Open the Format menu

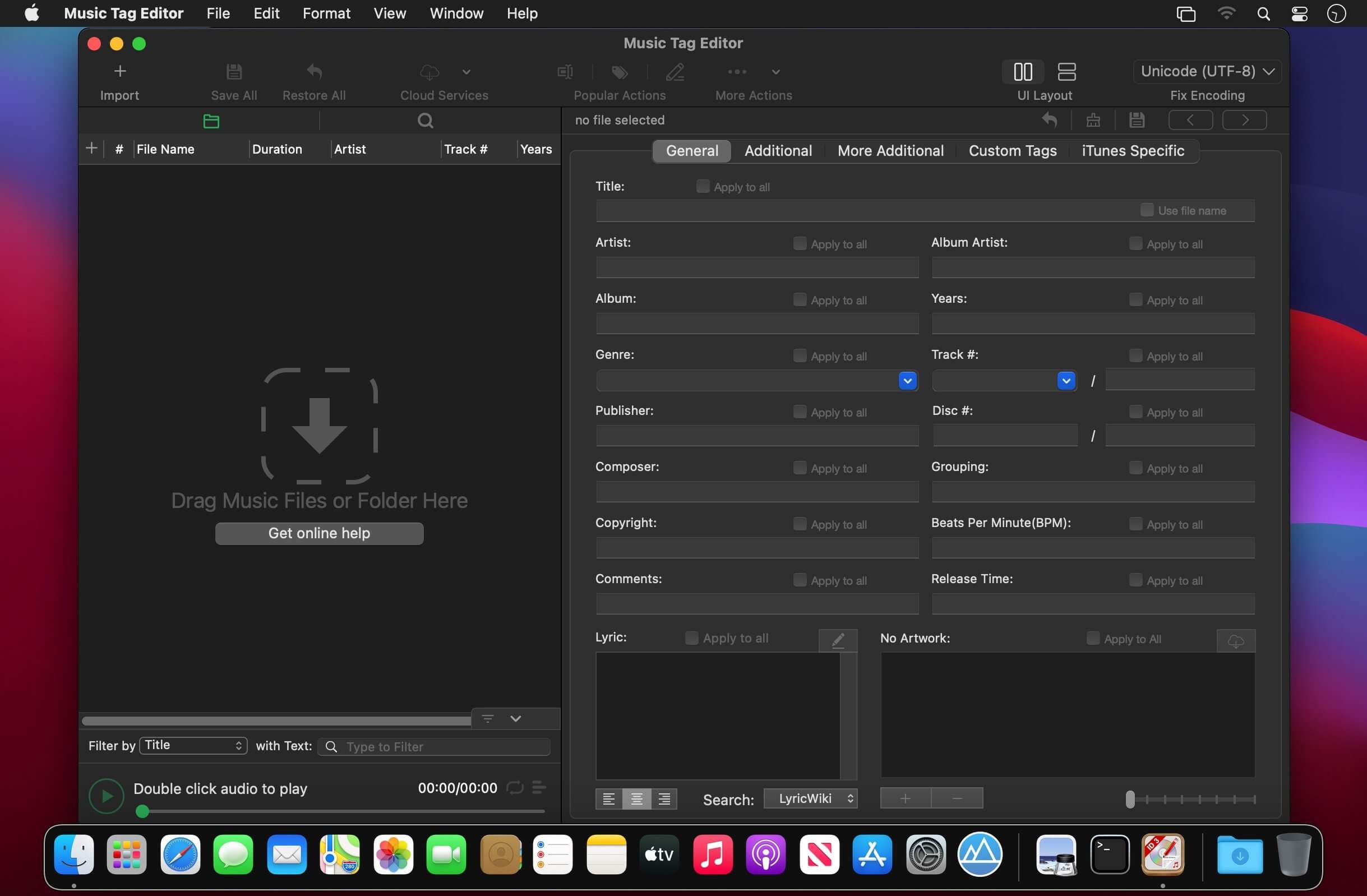click(x=326, y=13)
